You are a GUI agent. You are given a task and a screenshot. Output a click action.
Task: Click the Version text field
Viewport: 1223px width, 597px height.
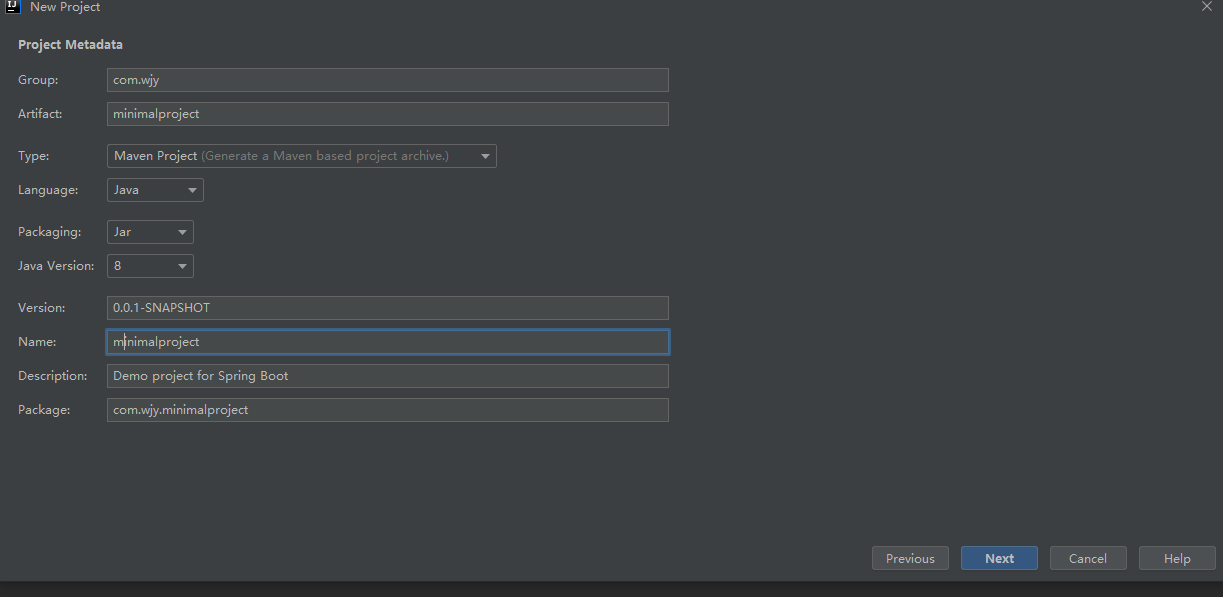pos(387,308)
